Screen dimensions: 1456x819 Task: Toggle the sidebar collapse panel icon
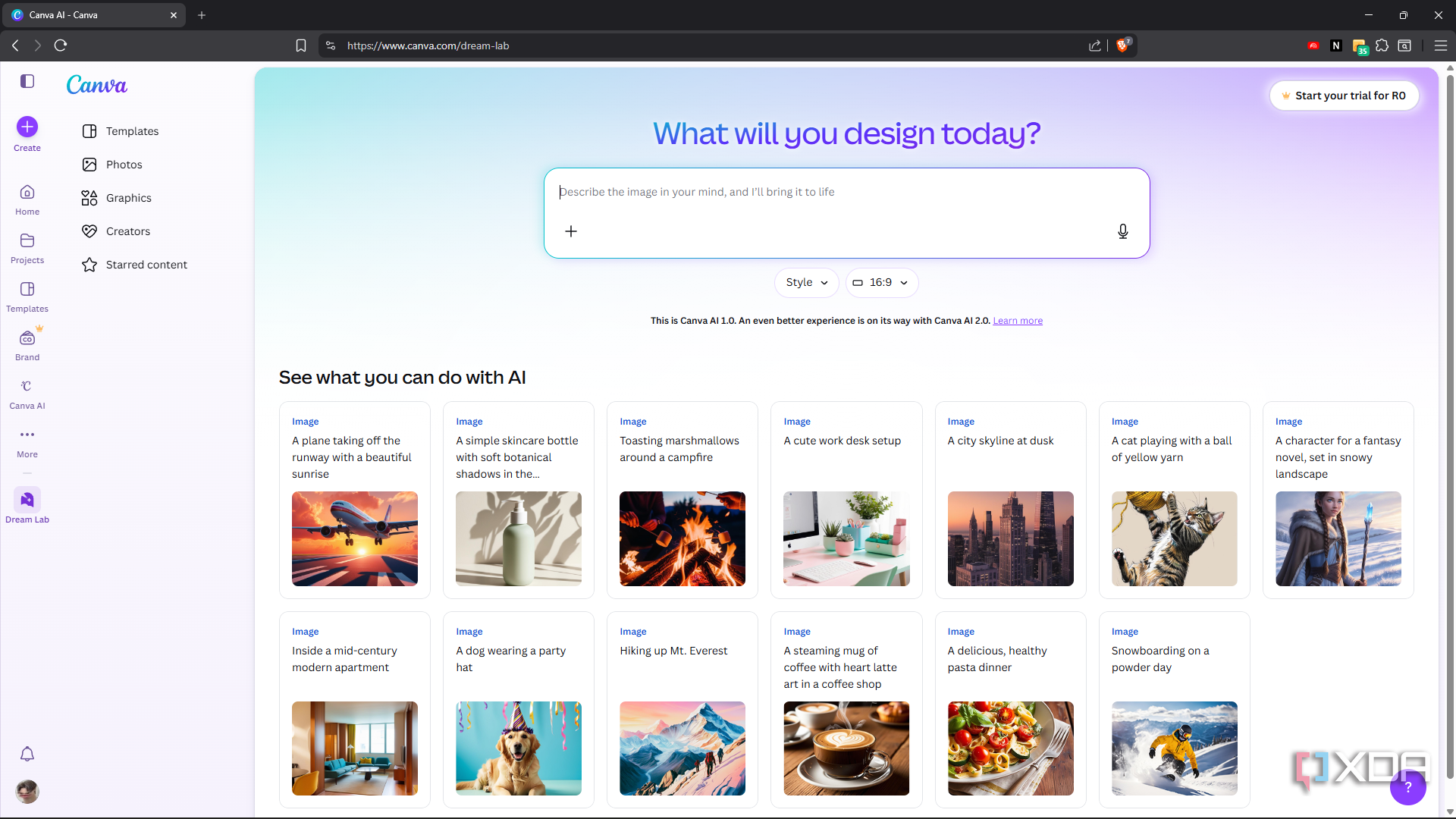click(x=27, y=81)
